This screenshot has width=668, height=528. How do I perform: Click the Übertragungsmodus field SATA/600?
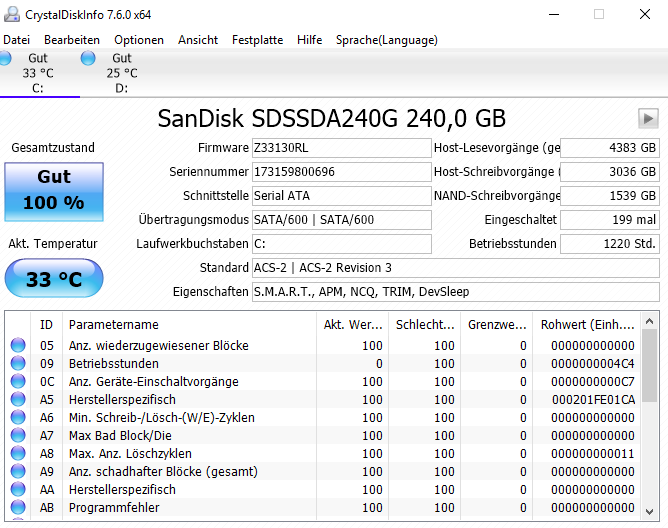pos(342,220)
